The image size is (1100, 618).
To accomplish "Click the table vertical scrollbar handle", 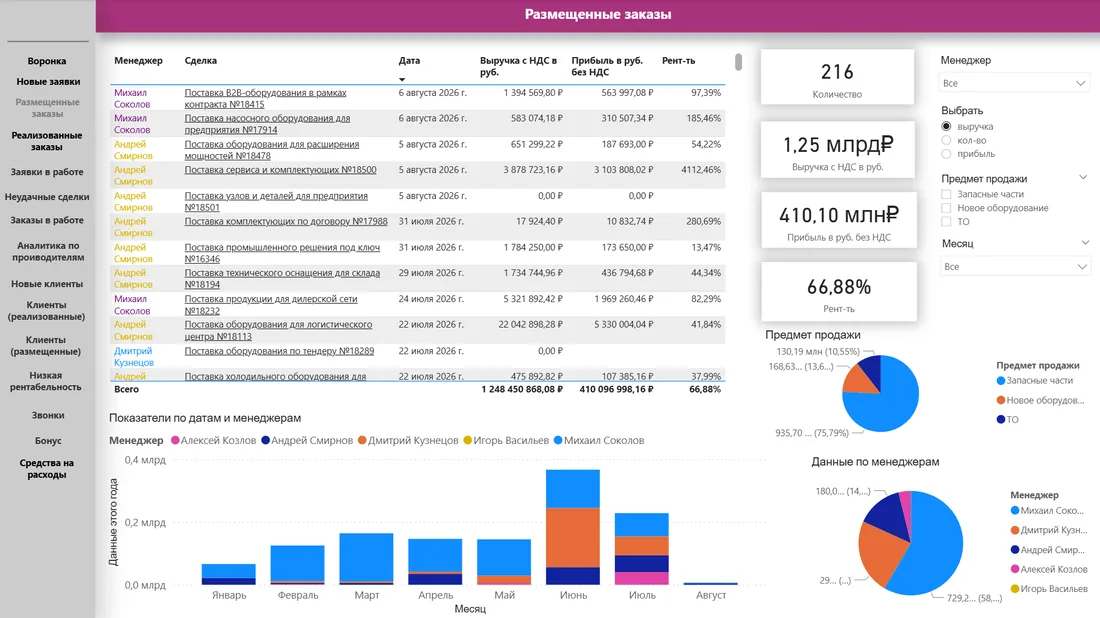I will pos(738,62).
